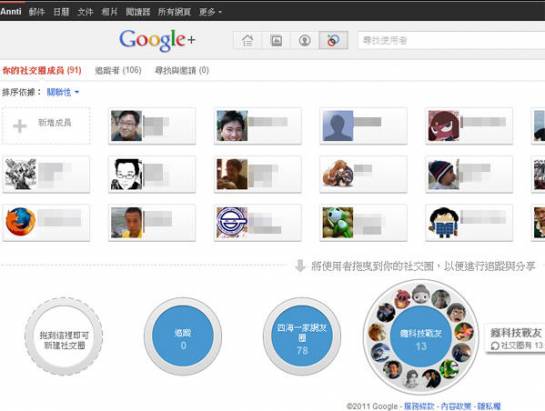Select the contact with the blue circular emblem avatar
The image size is (545, 411).
click(x=258, y=223)
